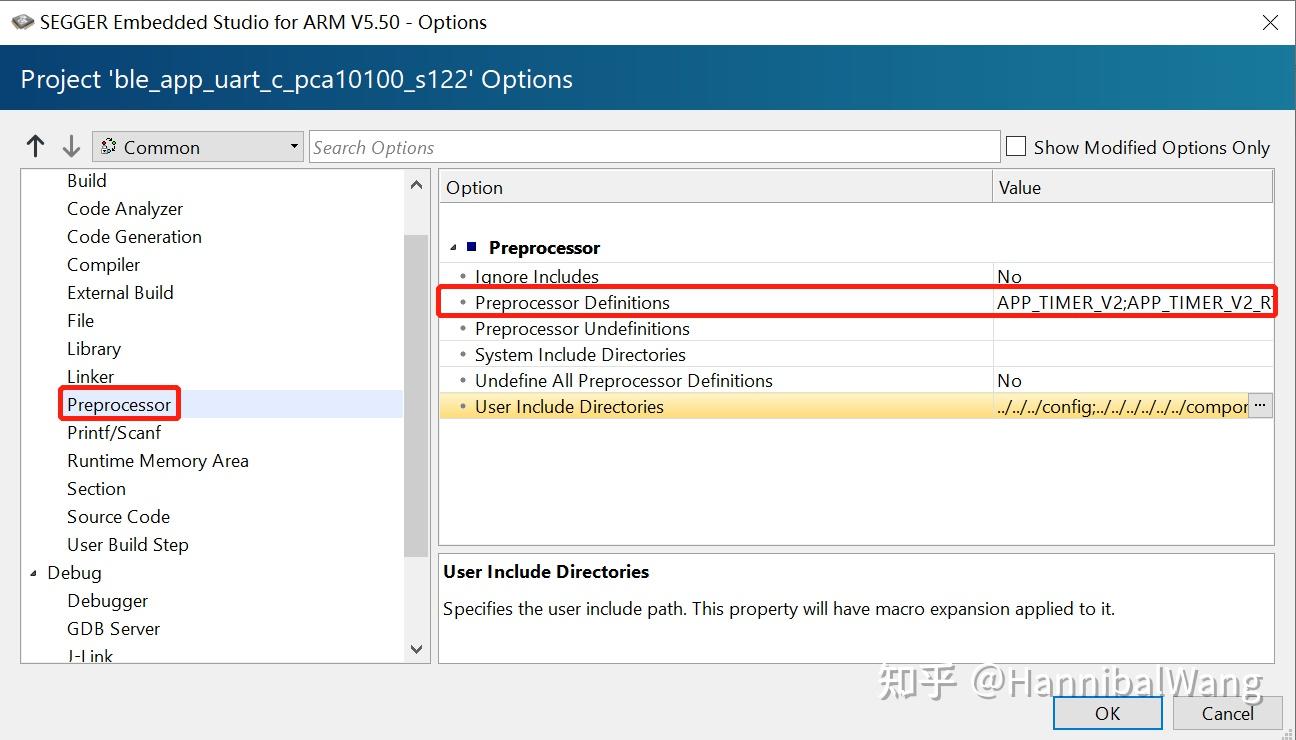Click the configuration icon inside the Common selector

[x=110, y=145]
